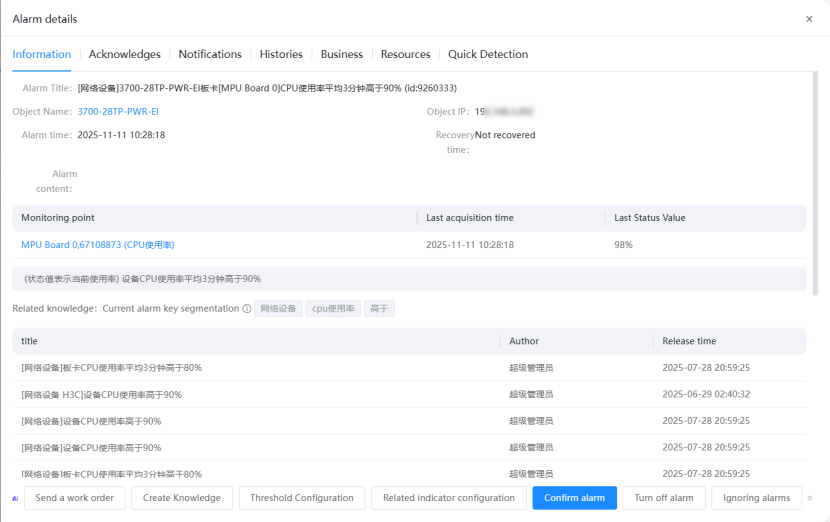Screen dimensions: 830x522
Task: Select the '网络设备' keyword tag
Action: tap(278, 309)
